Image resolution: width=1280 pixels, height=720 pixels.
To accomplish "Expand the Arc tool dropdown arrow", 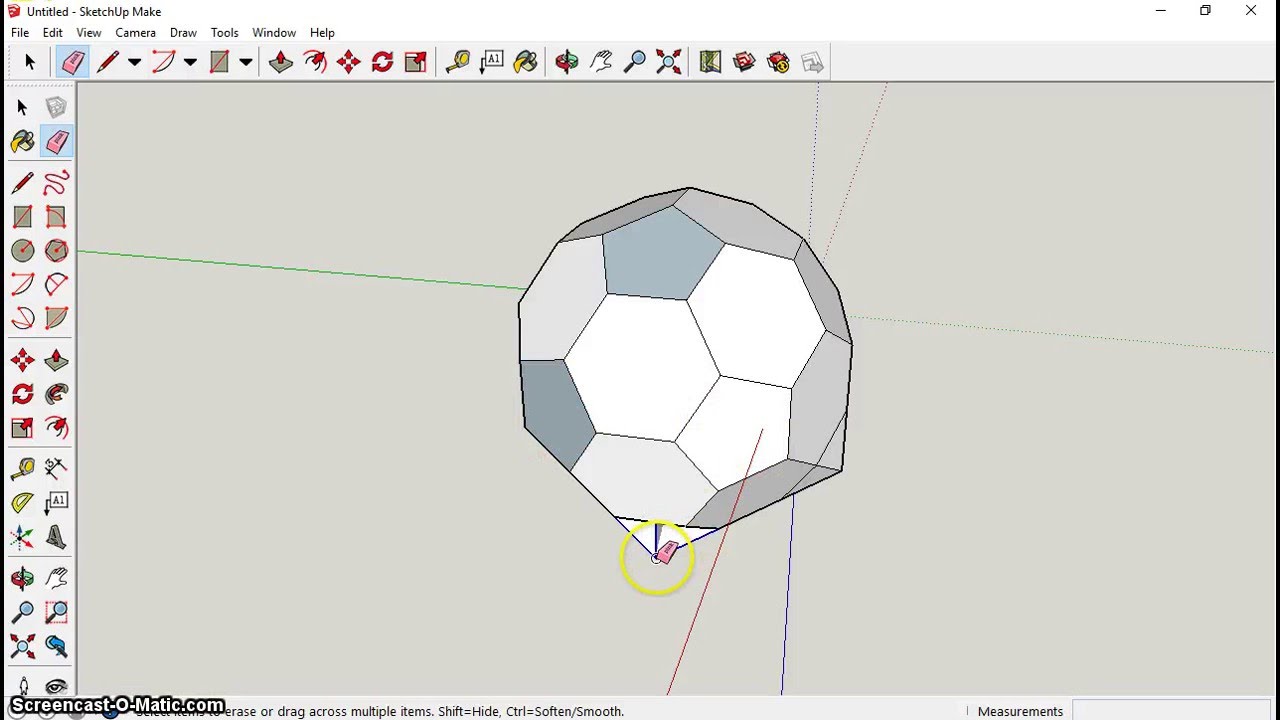I will click(190, 62).
